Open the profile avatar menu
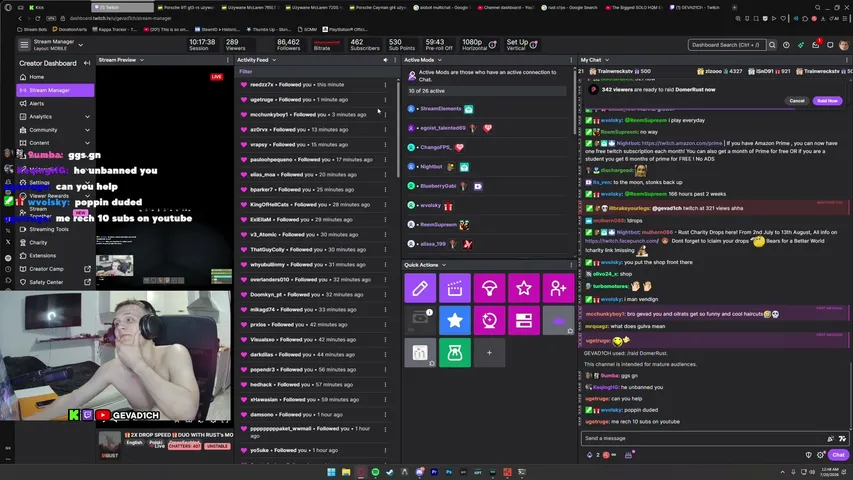The image size is (853, 480). [844, 45]
